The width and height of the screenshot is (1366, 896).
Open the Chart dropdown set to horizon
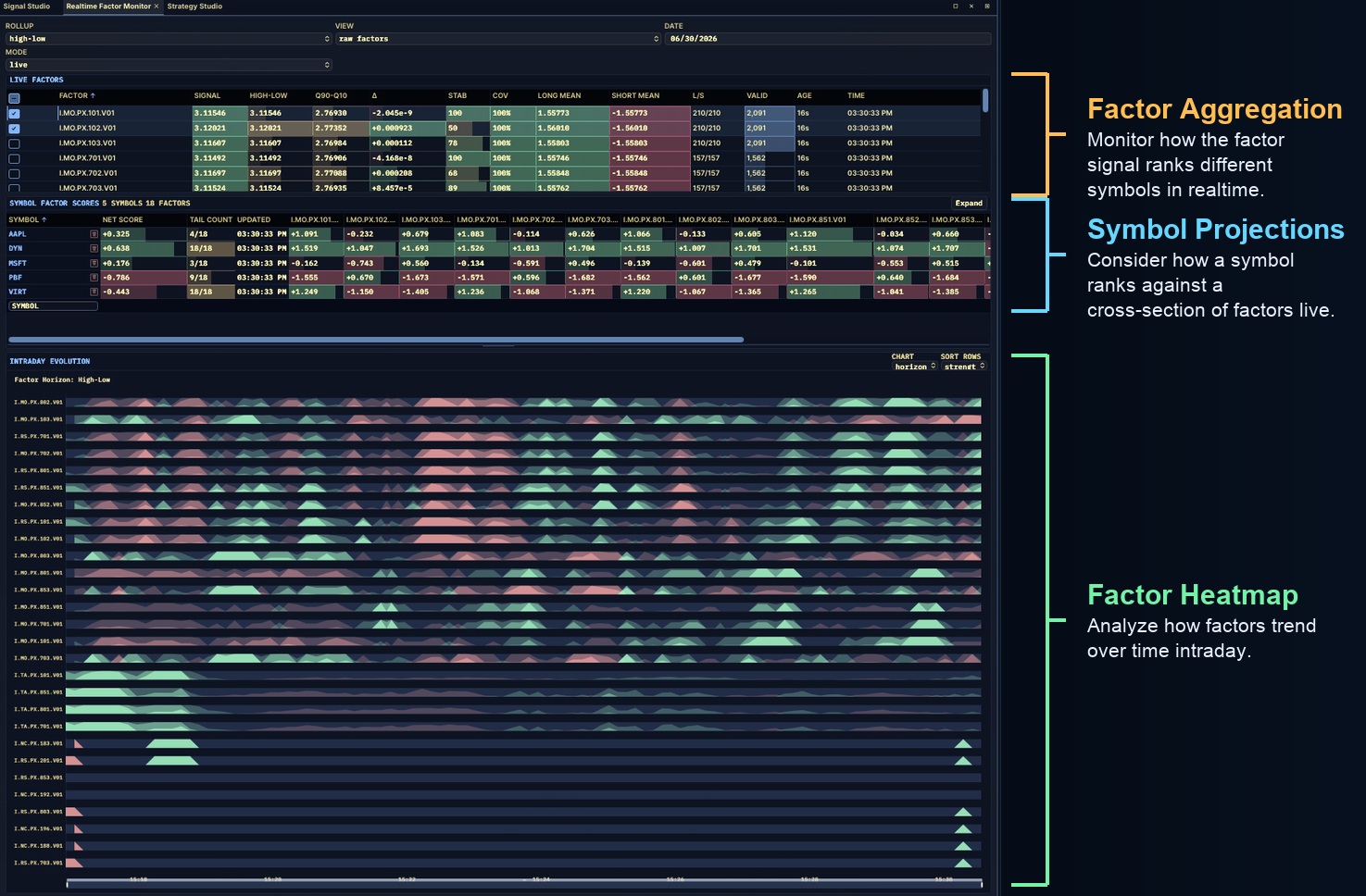(x=914, y=367)
